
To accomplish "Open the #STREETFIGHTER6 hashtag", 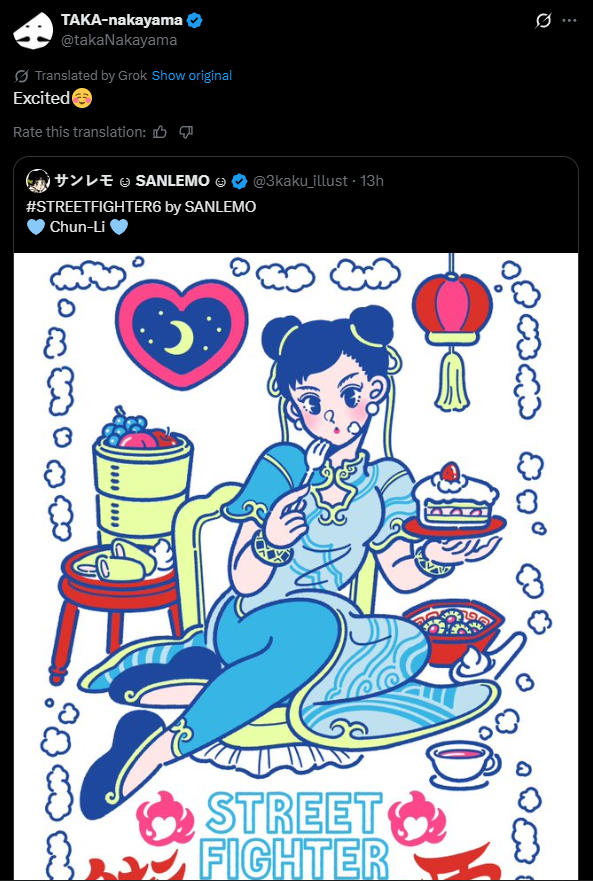I will coord(94,207).
